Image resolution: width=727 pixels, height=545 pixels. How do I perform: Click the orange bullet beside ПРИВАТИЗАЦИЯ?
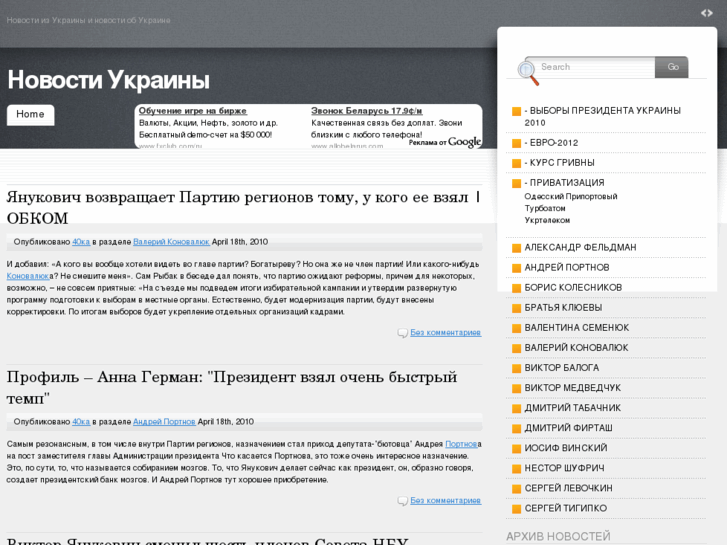pos(516,183)
